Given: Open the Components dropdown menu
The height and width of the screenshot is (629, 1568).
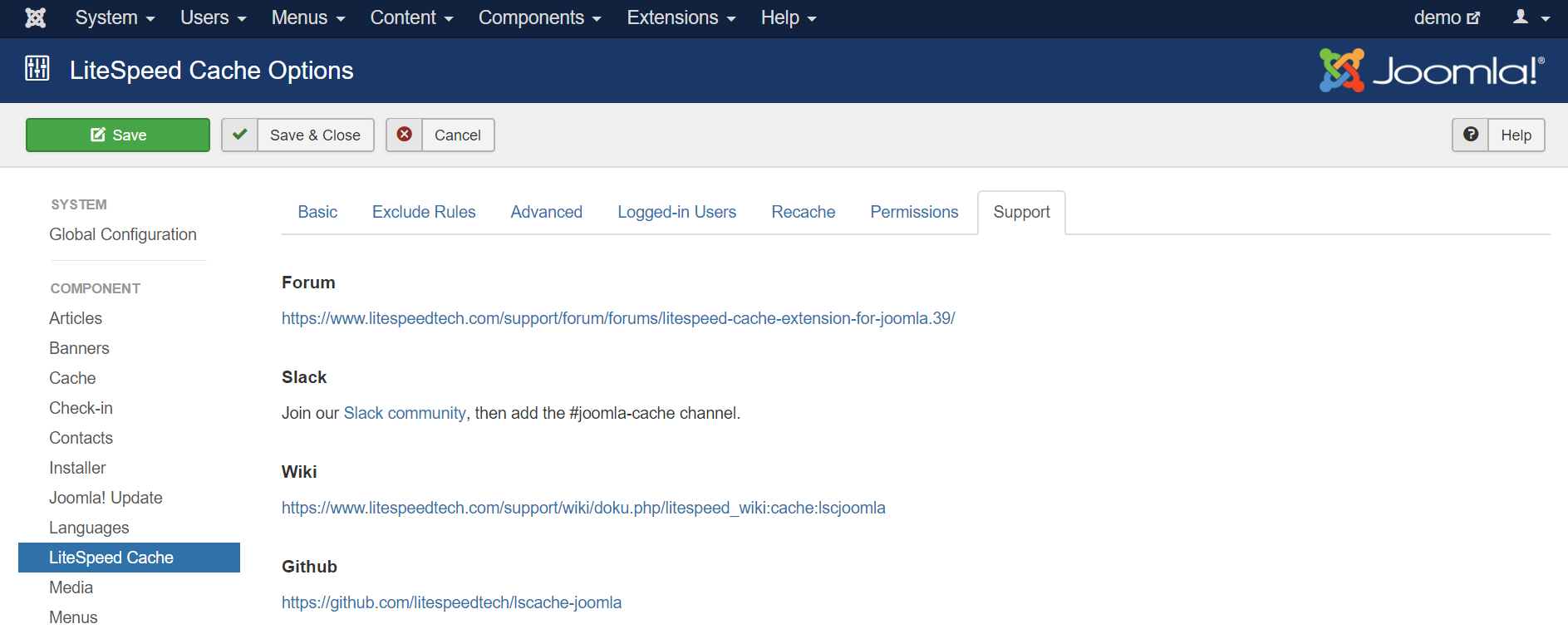Looking at the screenshot, I should (x=540, y=17).
